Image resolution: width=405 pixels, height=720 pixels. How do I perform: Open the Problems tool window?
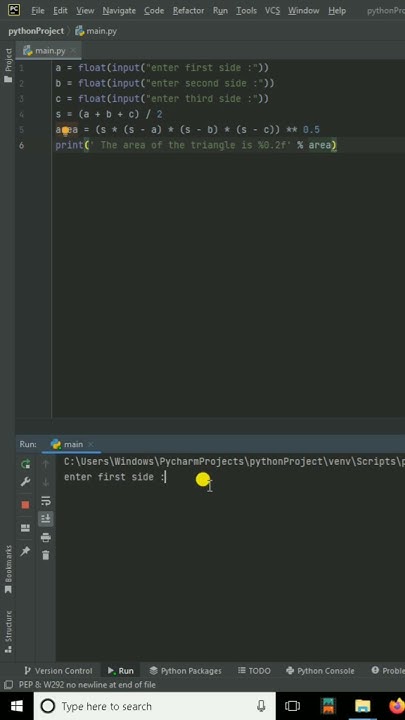(388, 671)
